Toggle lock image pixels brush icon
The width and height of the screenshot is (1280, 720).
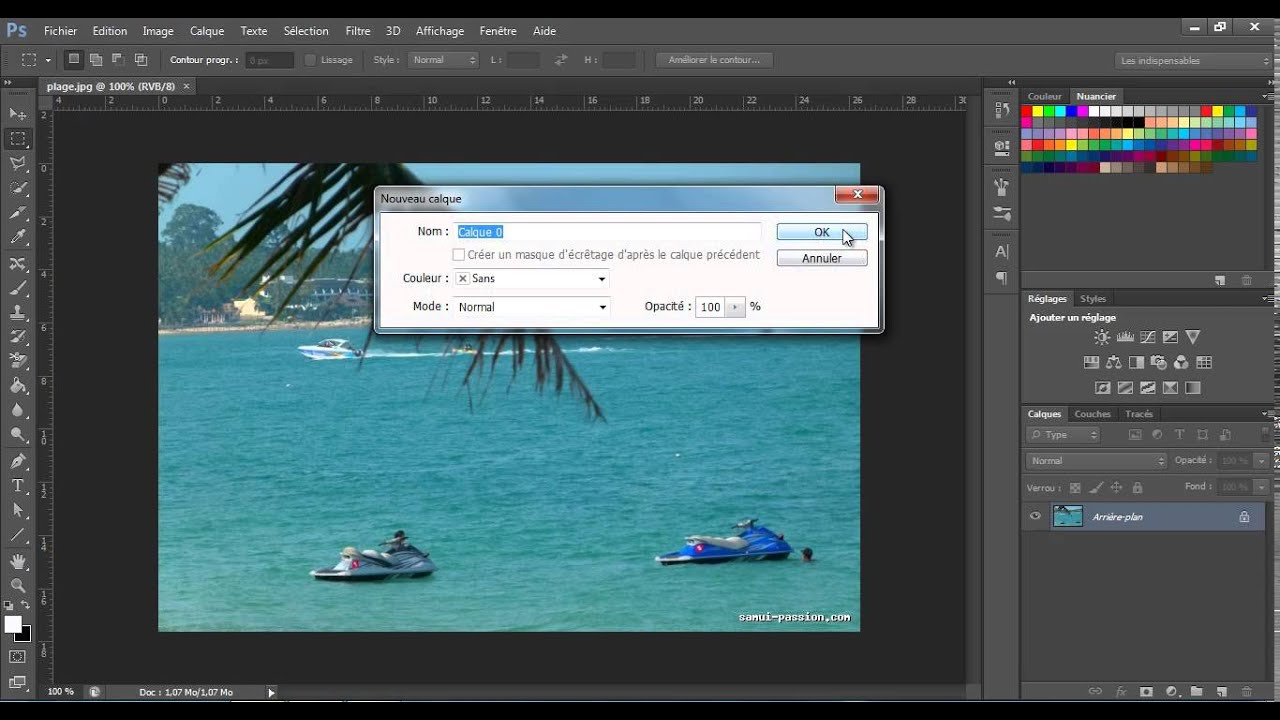[x=1096, y=488]
